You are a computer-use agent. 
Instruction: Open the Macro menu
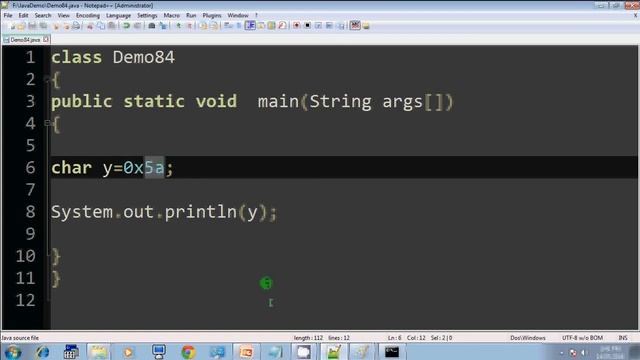171,15
